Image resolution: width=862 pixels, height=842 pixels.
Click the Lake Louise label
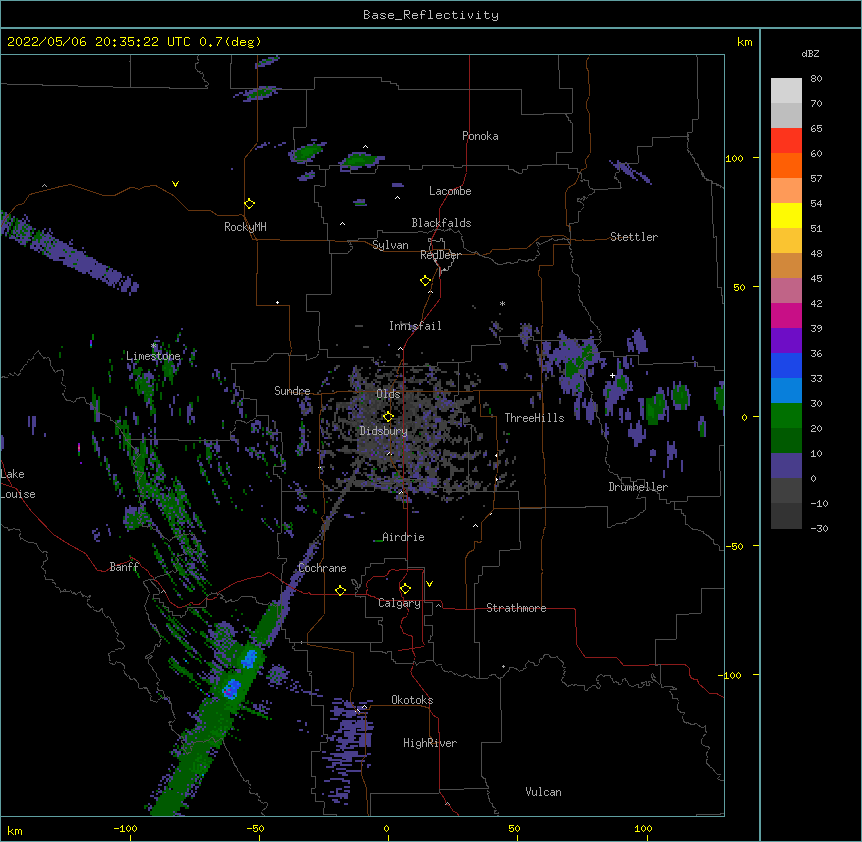pyautogui.click(x=17, y=484)
